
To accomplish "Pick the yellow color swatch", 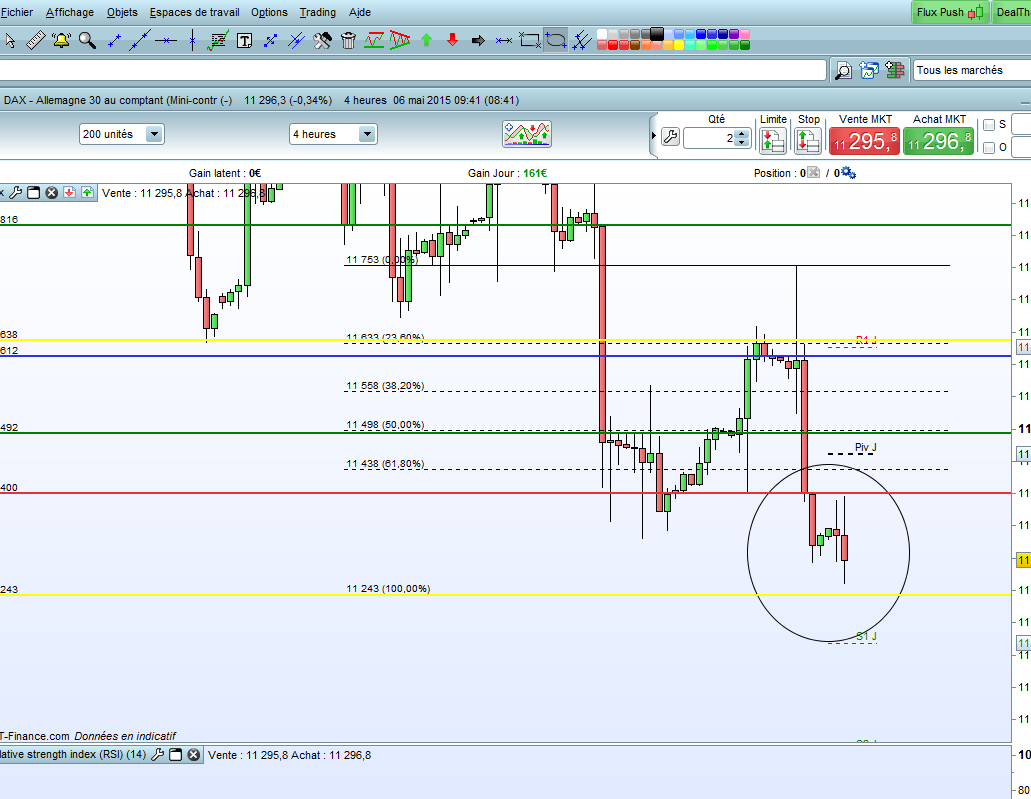I will [679, 45].
